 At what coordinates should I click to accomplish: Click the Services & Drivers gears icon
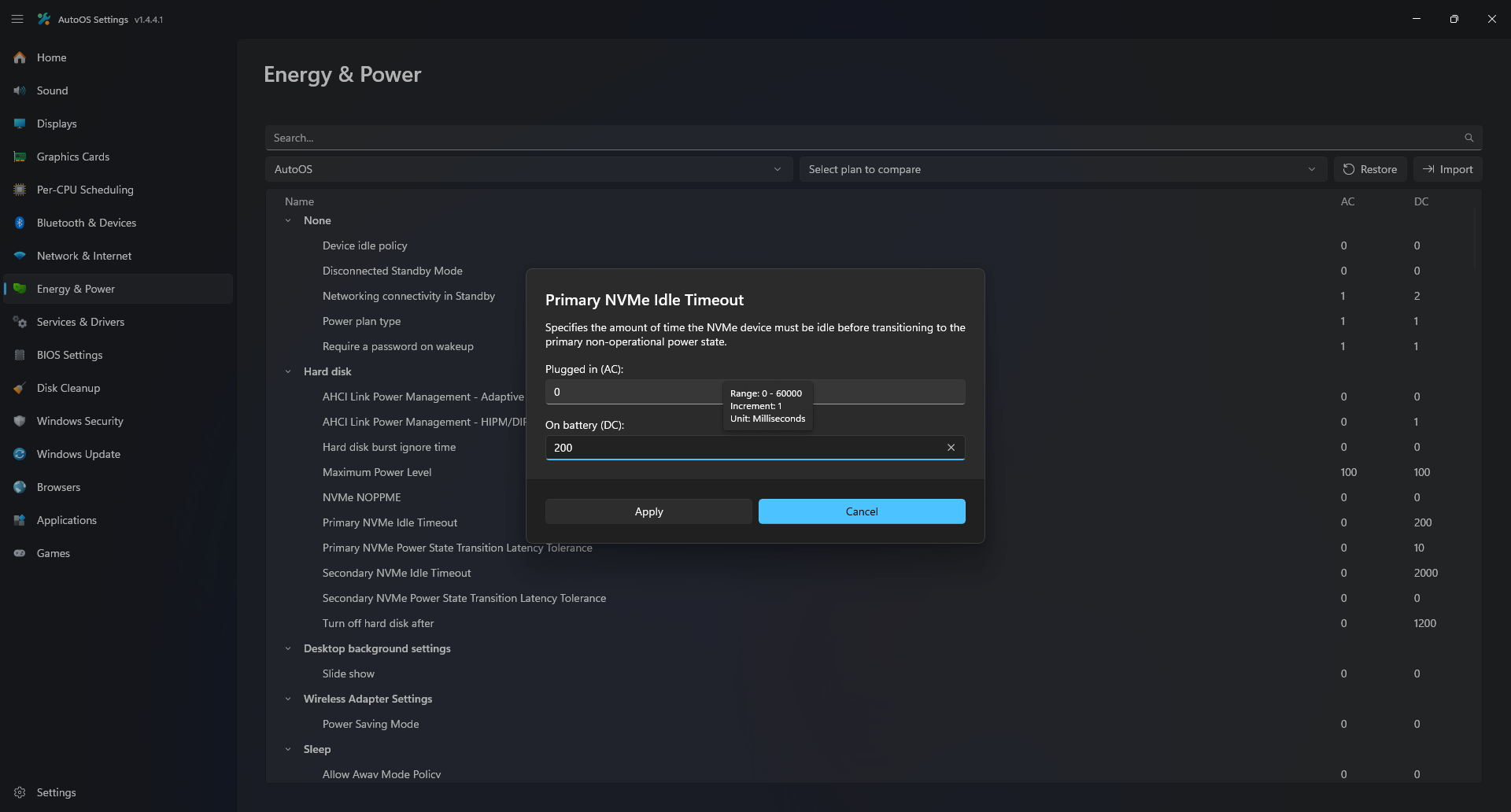coord(20,322)
